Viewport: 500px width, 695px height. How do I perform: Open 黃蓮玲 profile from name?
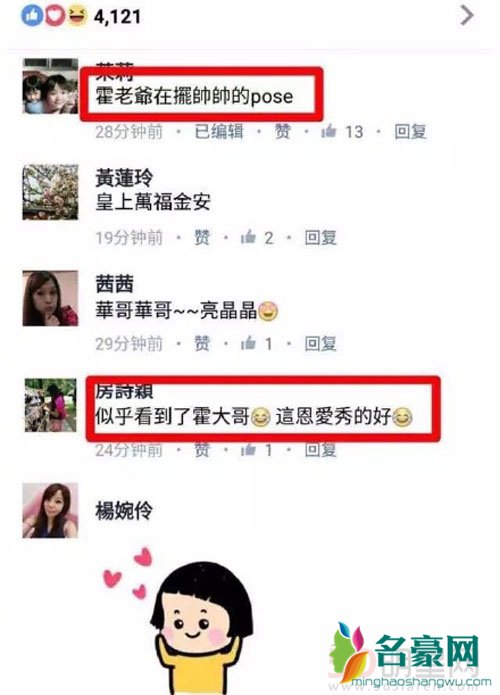124,178
